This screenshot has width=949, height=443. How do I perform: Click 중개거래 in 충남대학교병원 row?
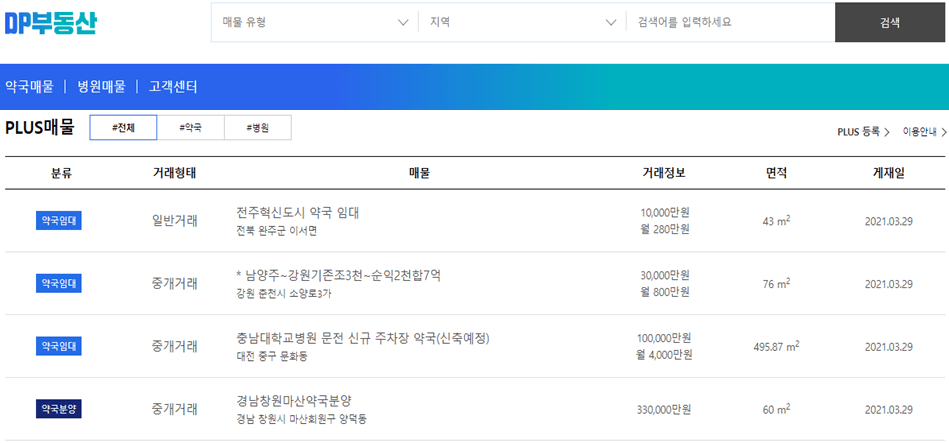(x=174, y=347)
